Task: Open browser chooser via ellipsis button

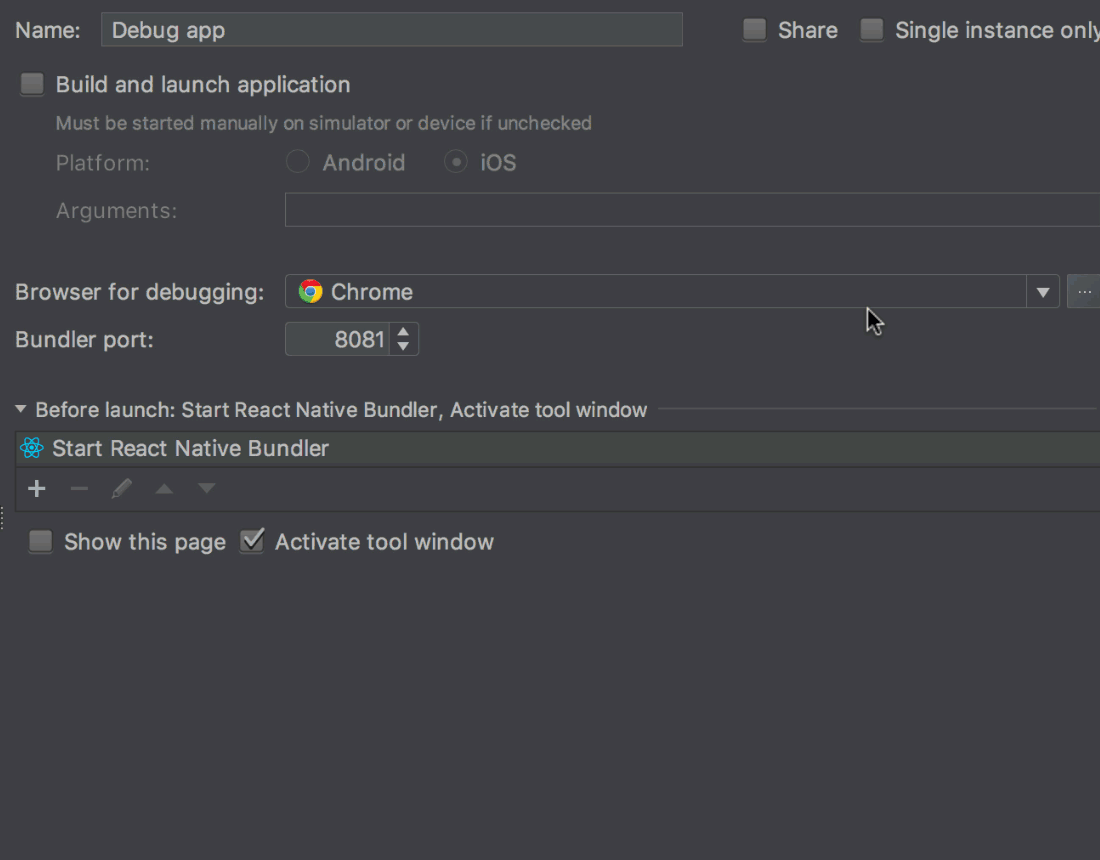Action: [1084, 291]
